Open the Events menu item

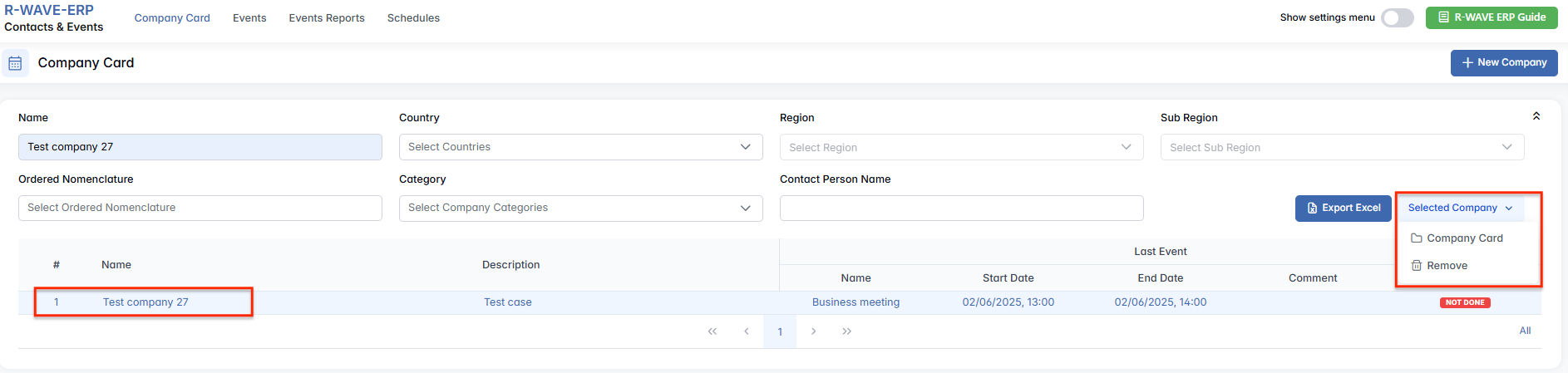pyautogui.click(x=249, y=17)
